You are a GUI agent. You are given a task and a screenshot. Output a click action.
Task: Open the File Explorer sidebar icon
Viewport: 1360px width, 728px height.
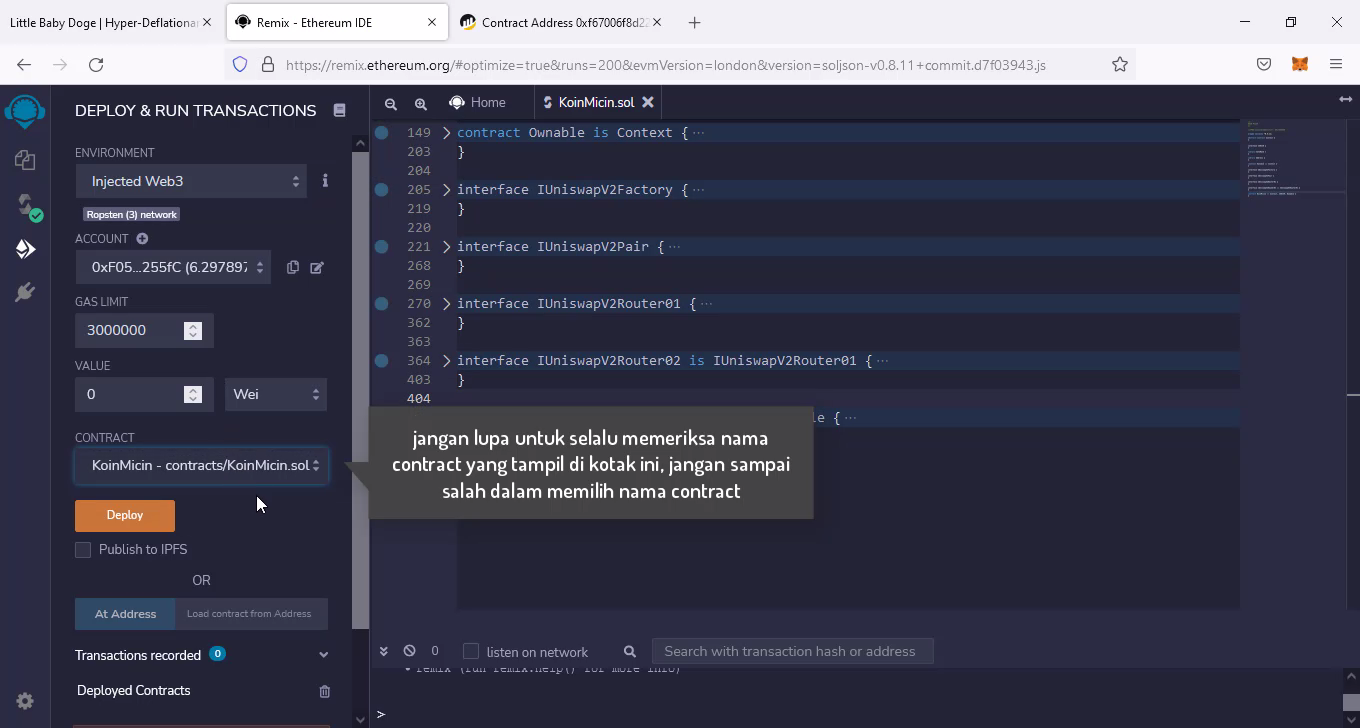(x=25, y=160)
